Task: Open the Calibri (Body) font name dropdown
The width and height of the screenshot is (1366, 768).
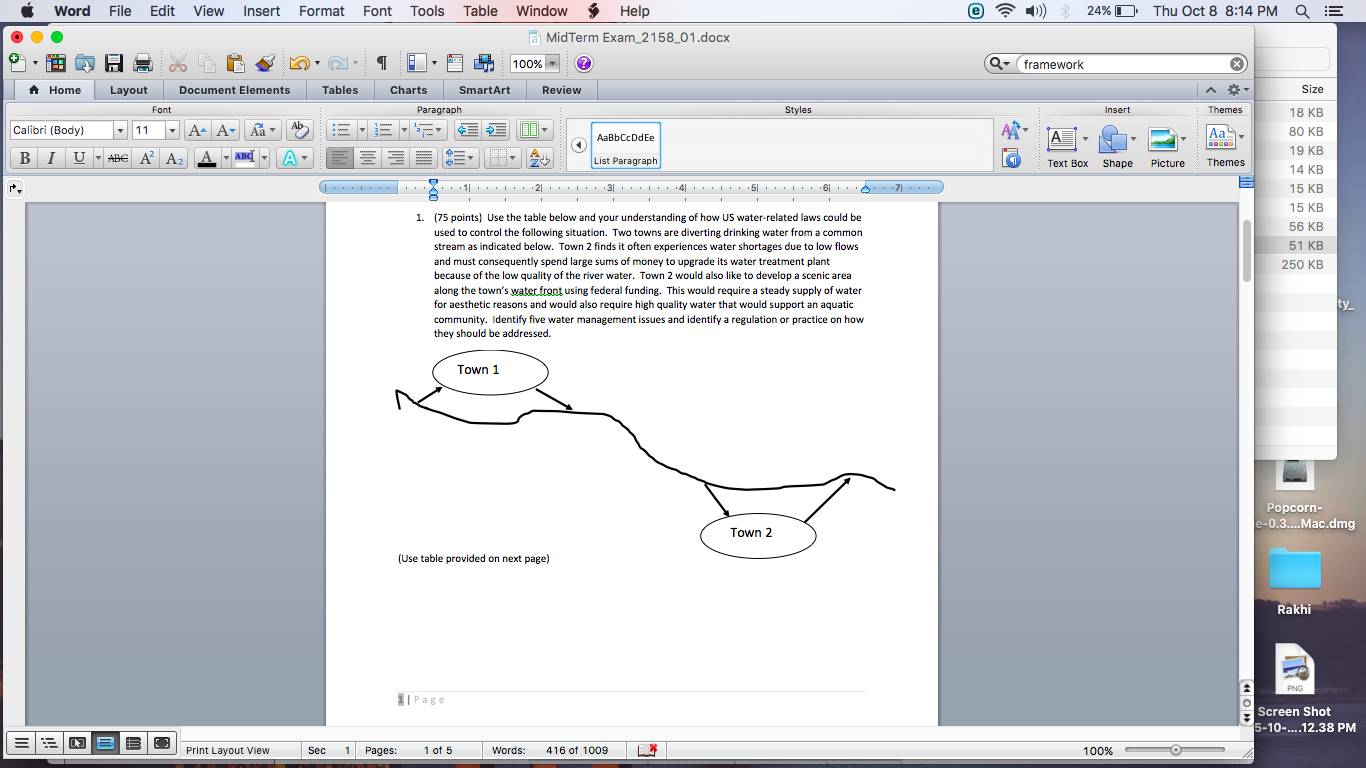Action: click(120, 130)
